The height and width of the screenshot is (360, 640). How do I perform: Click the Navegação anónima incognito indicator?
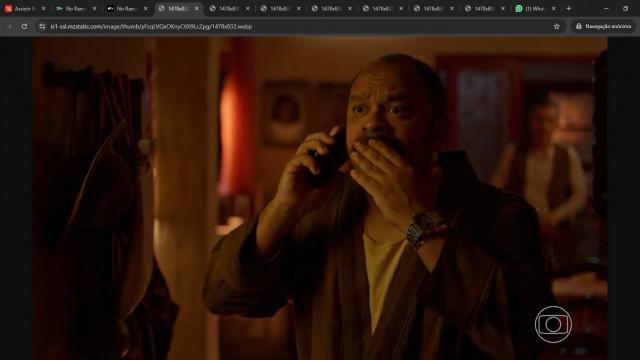coord(604,27)
